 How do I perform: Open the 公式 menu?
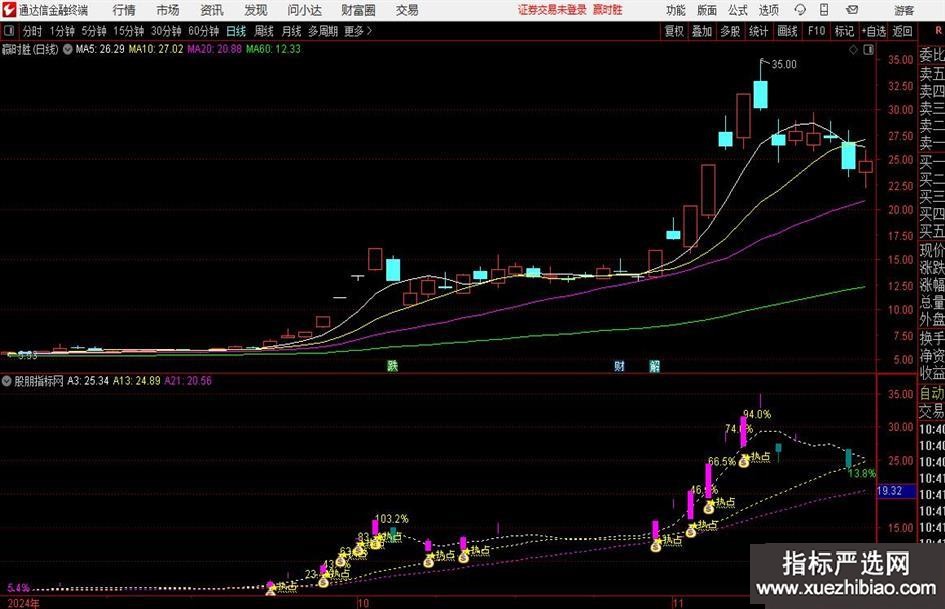[x=738, y=10]
